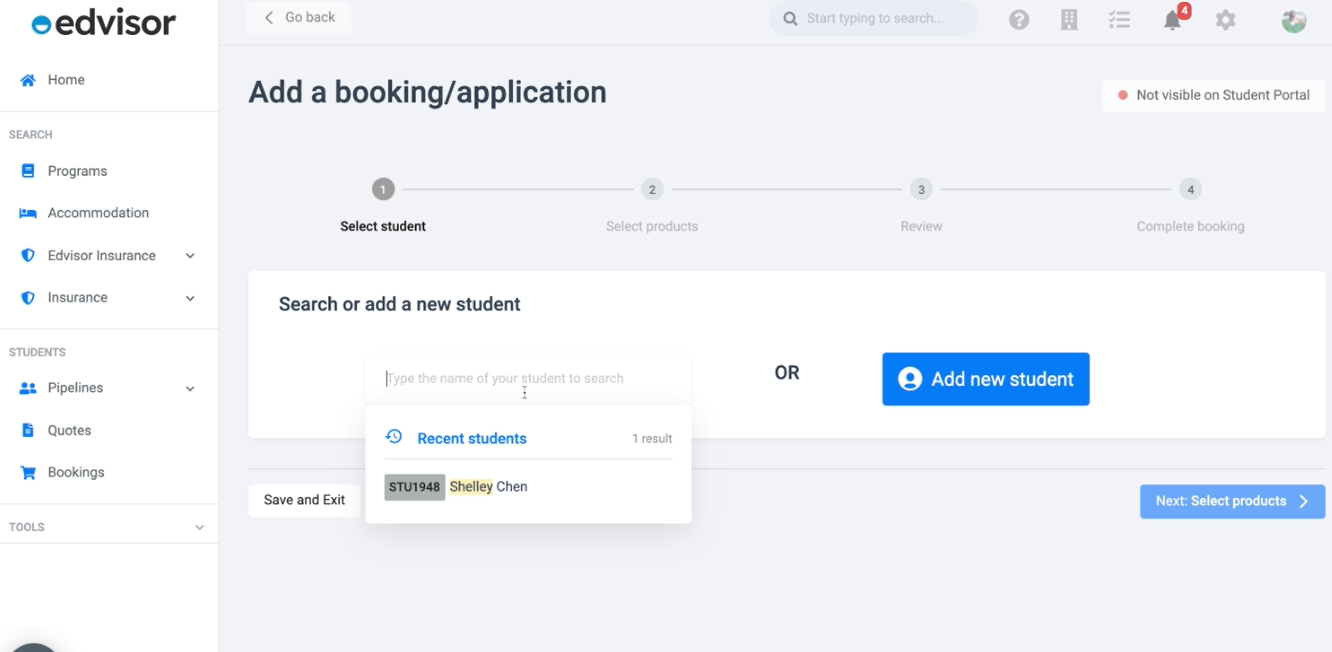
Task: Click the Programs book icon
Action: (x=28, y=171)
